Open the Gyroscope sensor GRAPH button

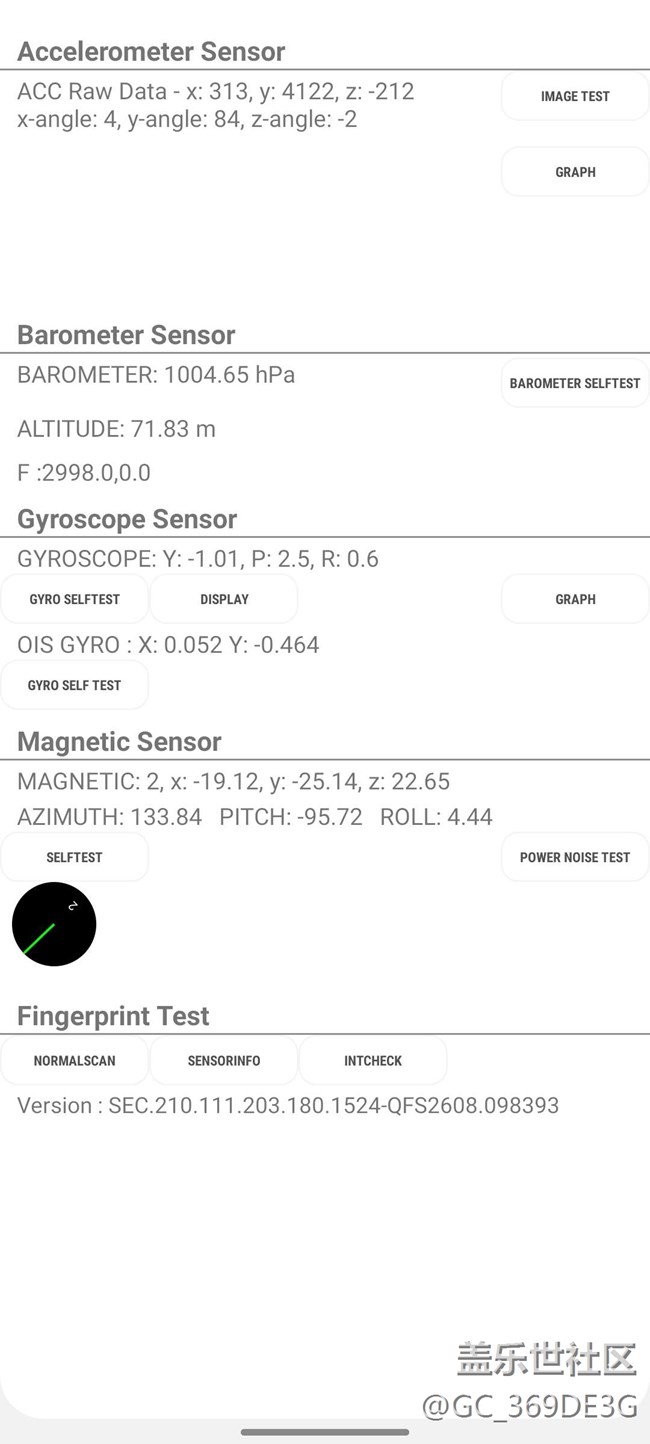click(x=575, y=599)
